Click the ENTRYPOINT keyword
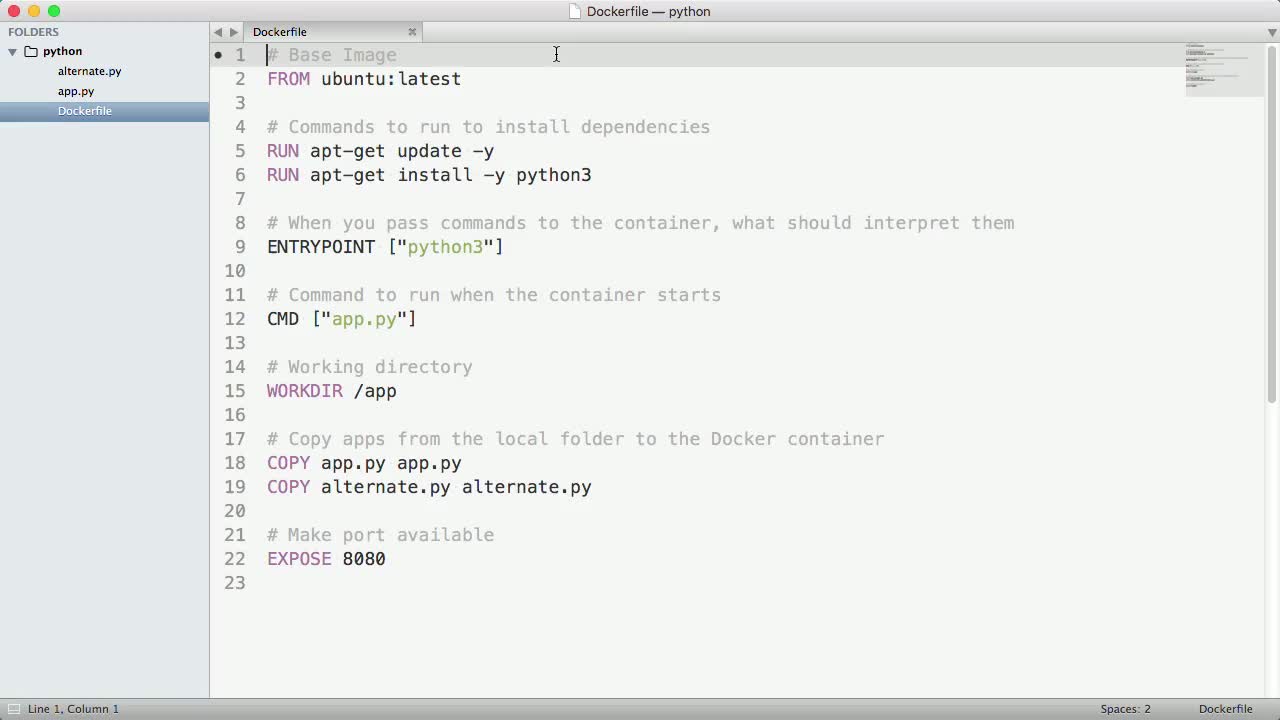The height and width of the screenshot is (720, 1280). pos(321,247)
